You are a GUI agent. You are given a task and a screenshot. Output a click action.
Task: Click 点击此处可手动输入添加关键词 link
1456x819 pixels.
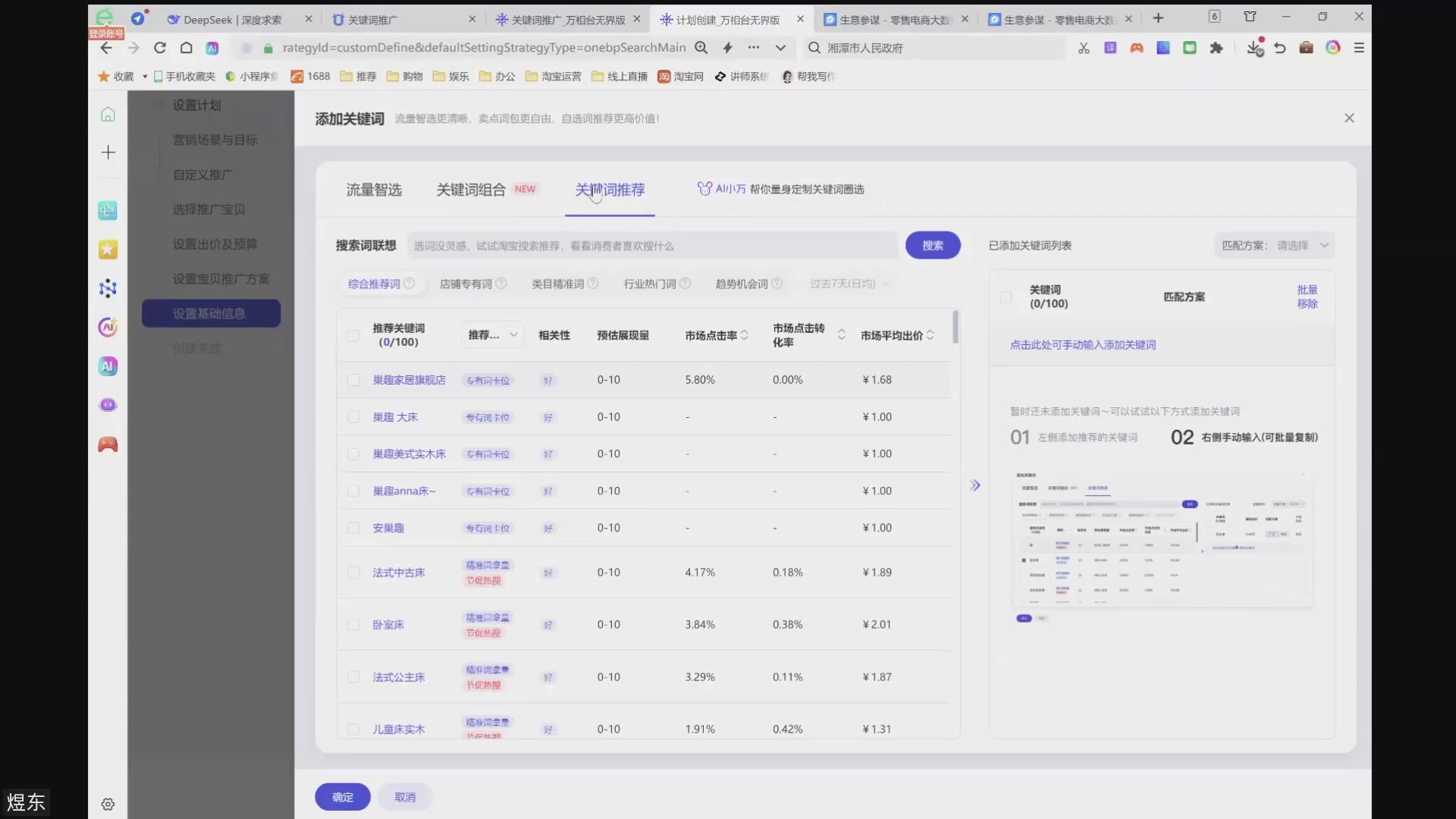(x=1083, y=345)
